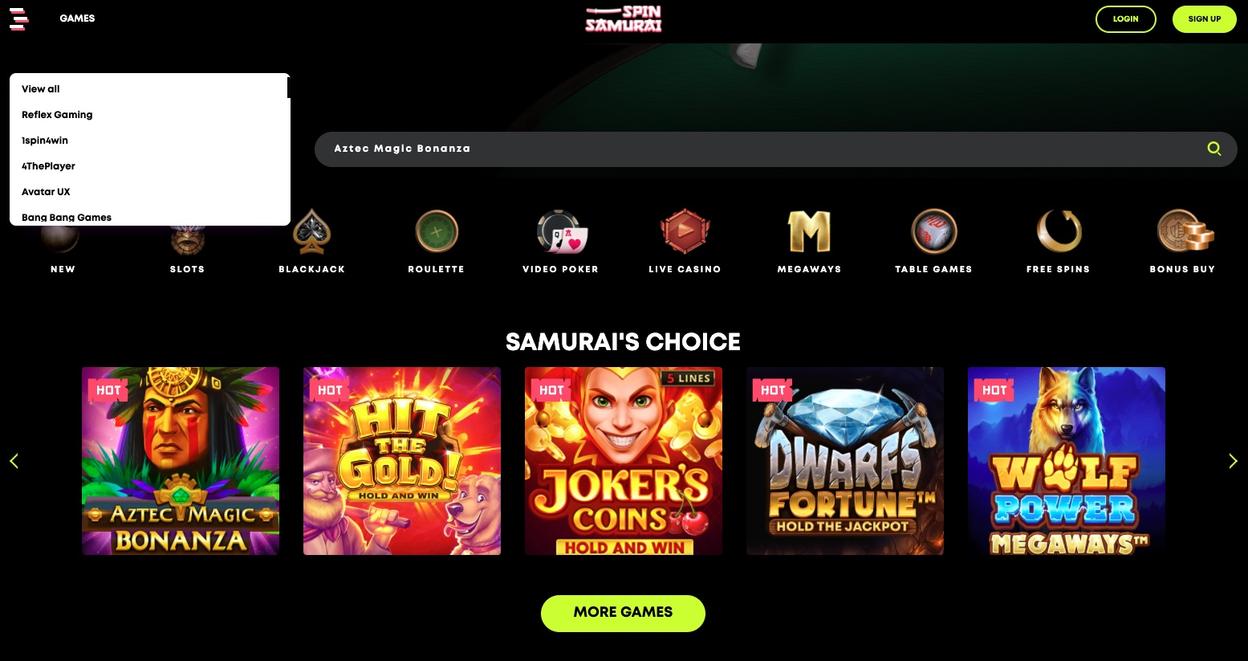Open Wolf Power Megaways game thumbnail
Screen dimensions: 1248x661
tap(1066, 461)
